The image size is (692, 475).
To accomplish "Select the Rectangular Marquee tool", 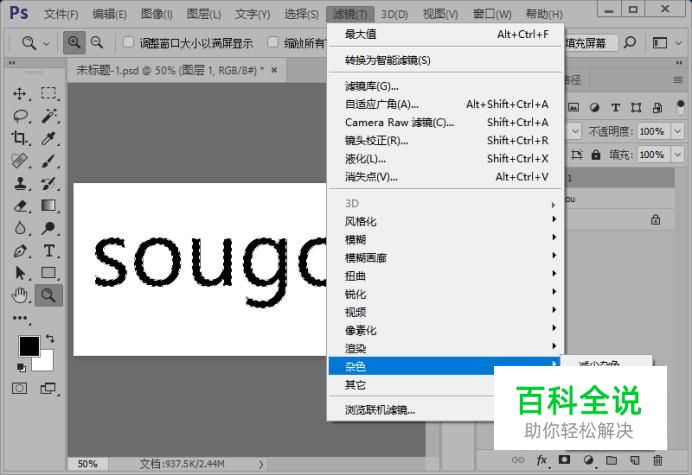I will [49, 94].
